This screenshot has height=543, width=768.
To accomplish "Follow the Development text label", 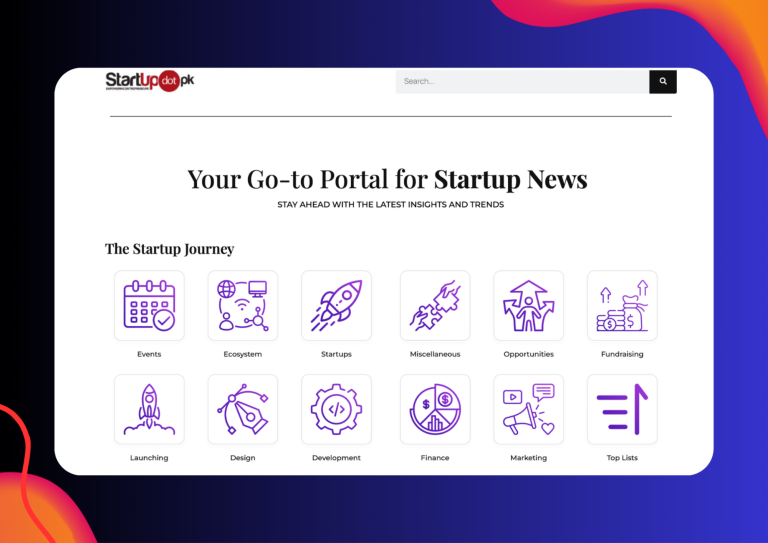I will click(336, 458).
